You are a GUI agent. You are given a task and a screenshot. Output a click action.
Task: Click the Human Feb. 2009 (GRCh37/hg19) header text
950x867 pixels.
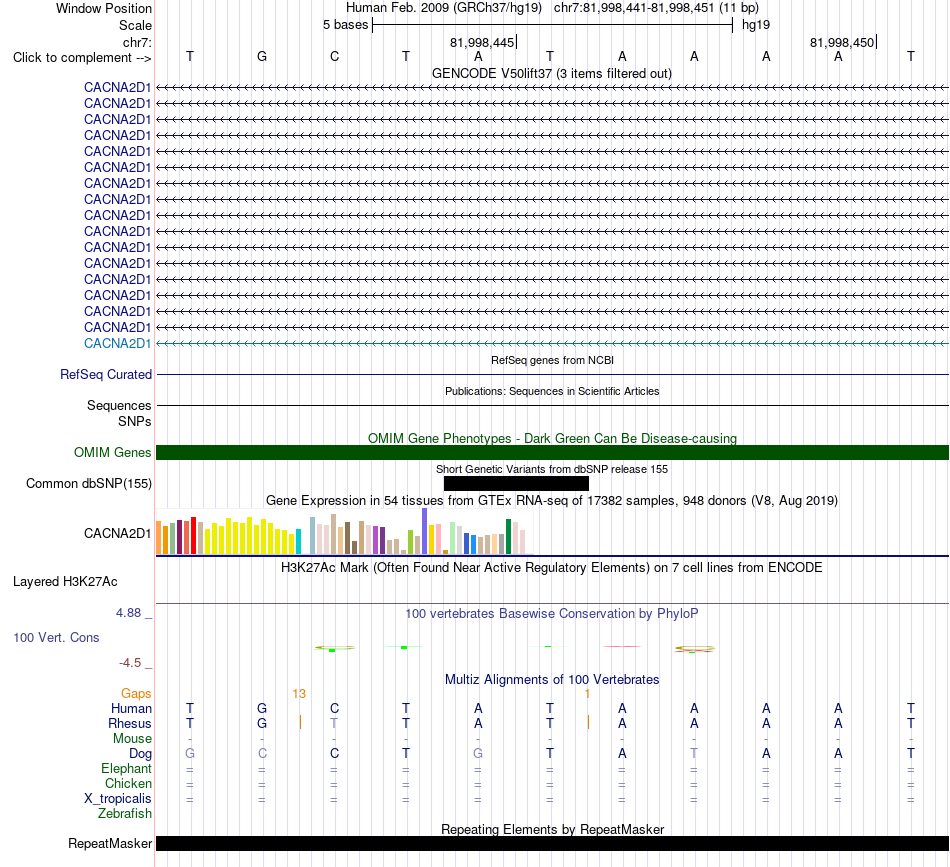click(443, 8)
